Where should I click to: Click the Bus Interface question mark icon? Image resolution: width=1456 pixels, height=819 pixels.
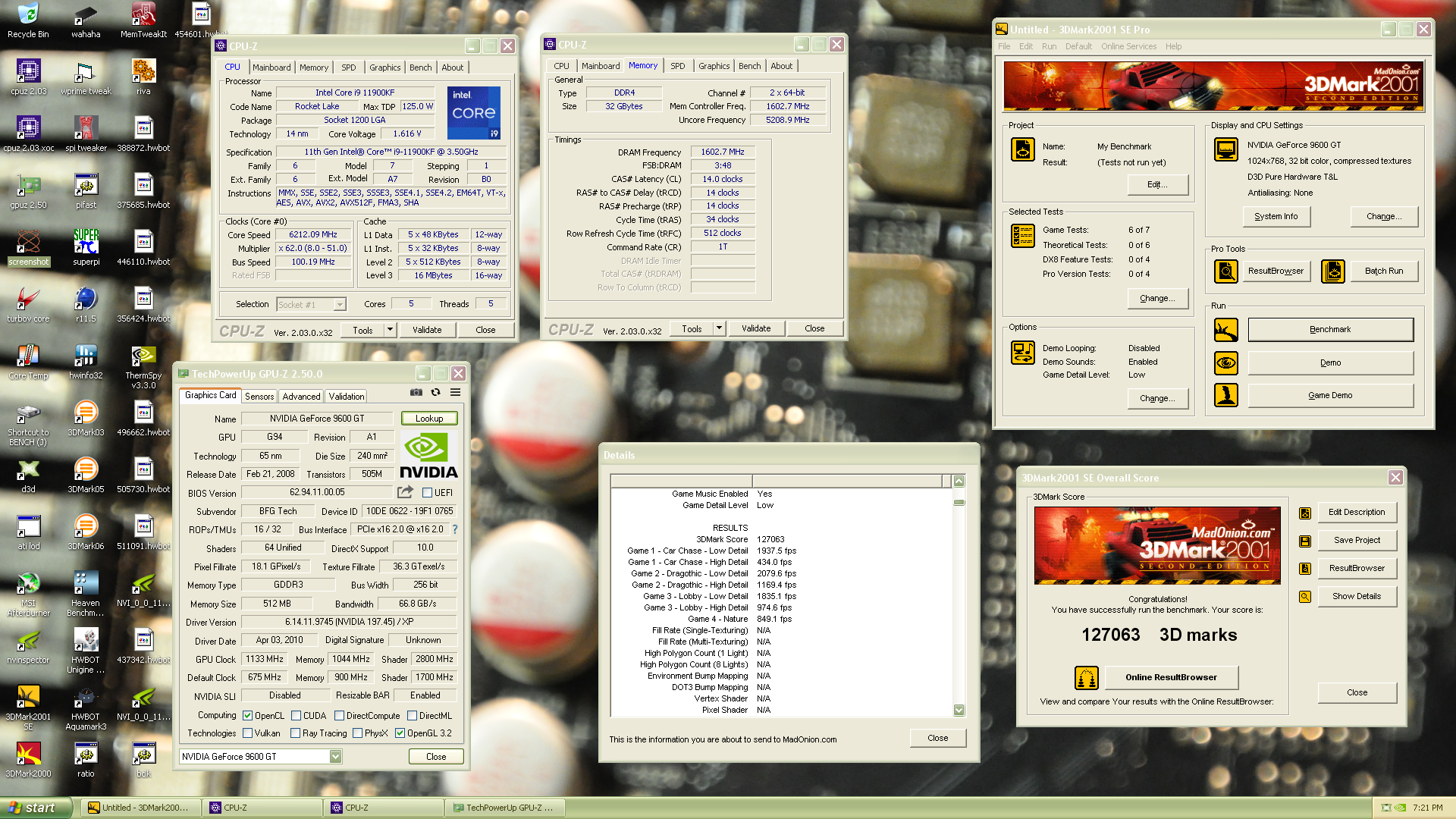coord(455,529)
